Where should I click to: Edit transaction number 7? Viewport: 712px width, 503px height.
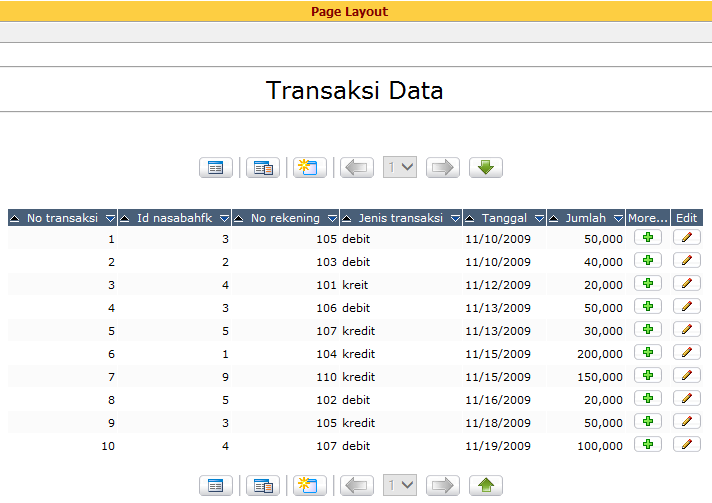click(x=687, y=375)
